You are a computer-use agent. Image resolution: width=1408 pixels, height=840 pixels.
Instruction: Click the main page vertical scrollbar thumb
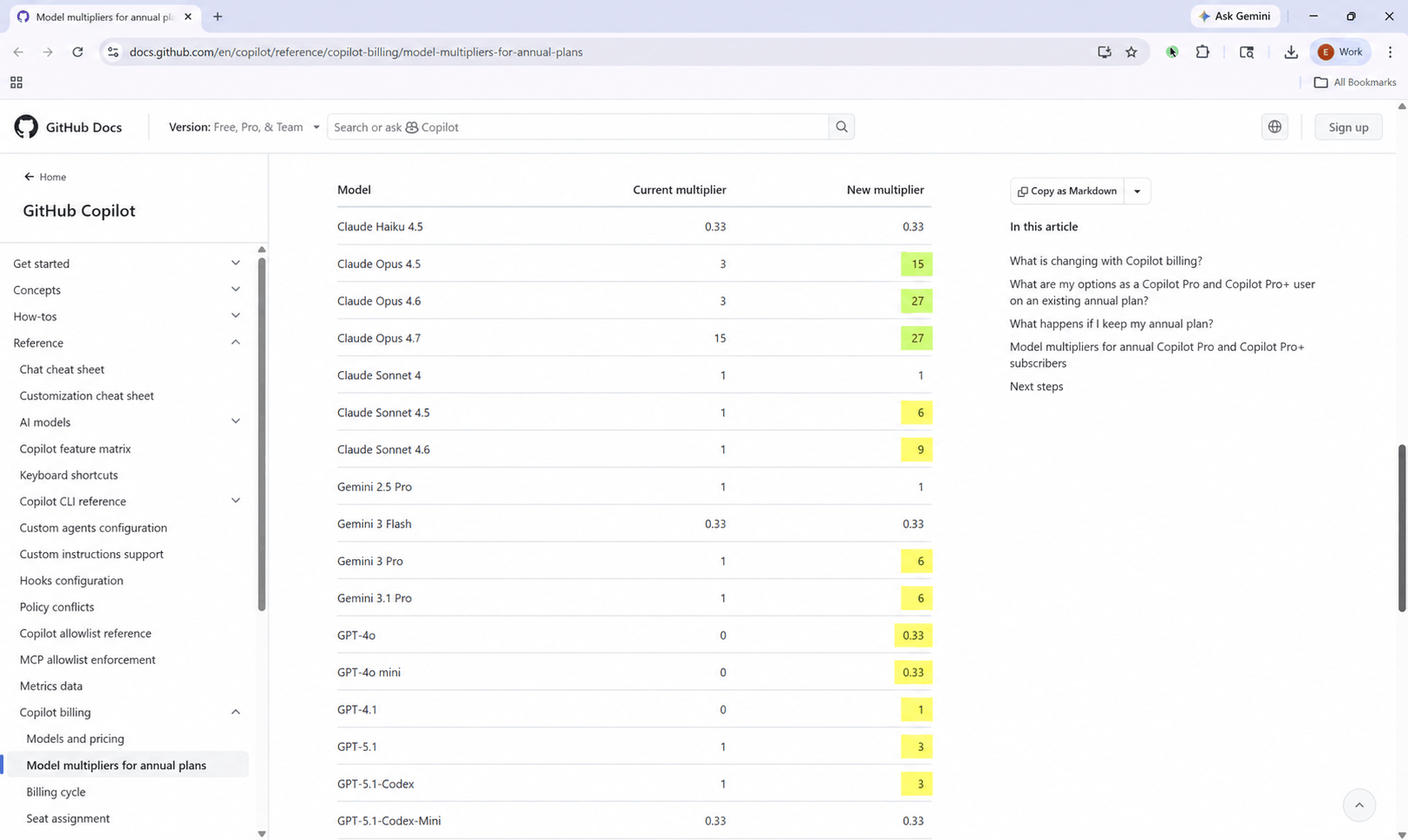tap(1401, 528)
